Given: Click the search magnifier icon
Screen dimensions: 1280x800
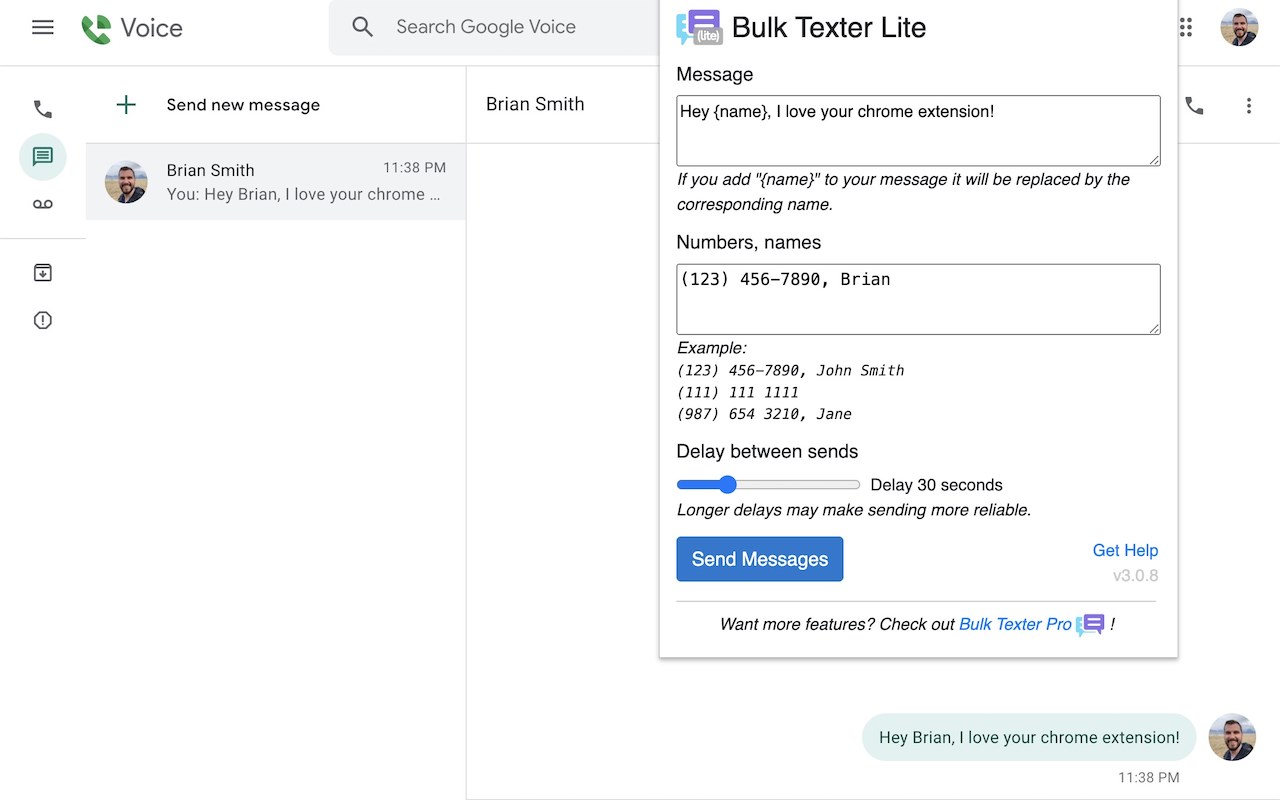Looking at the screenshot, I should coord(363,27).
